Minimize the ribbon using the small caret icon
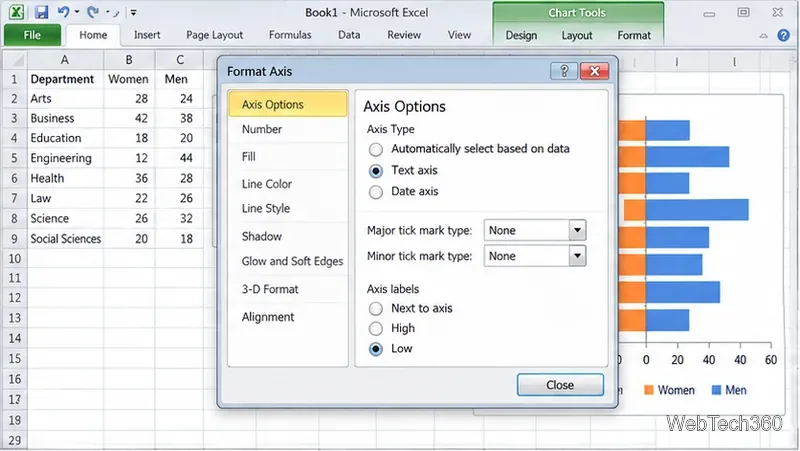Image resolution: width=800 pixels, height=451 pixels. pyautogui.click(x=763, y=36)
